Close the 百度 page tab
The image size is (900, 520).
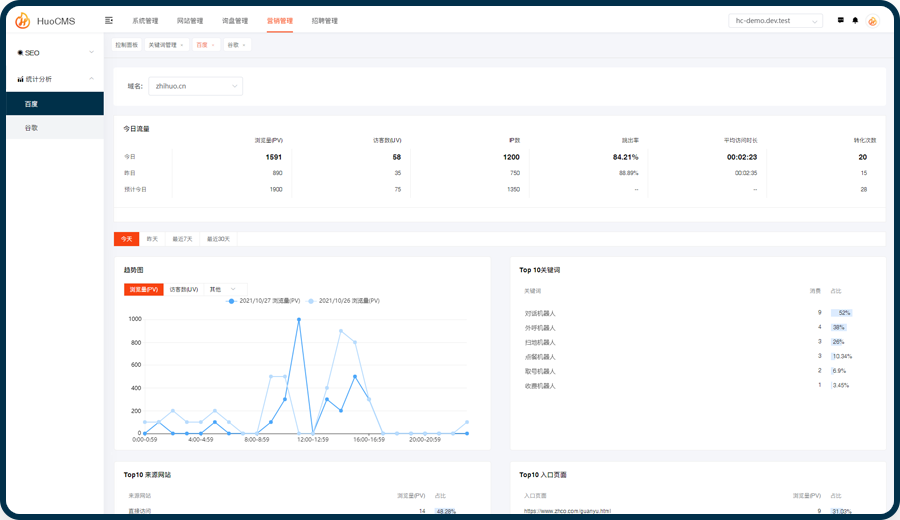click(x=213, y=45)
